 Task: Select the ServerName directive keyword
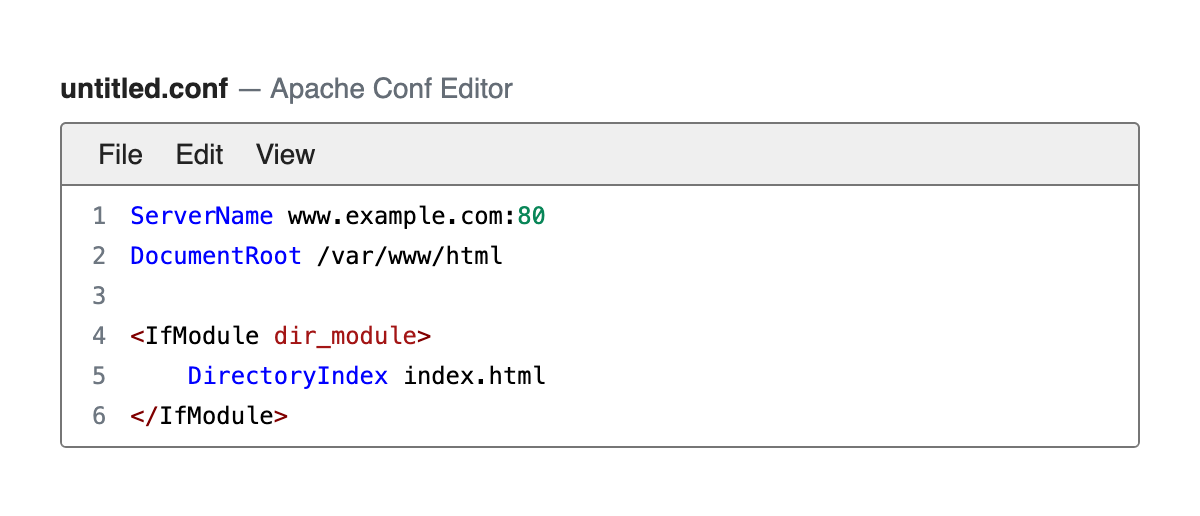coord(202,216)
